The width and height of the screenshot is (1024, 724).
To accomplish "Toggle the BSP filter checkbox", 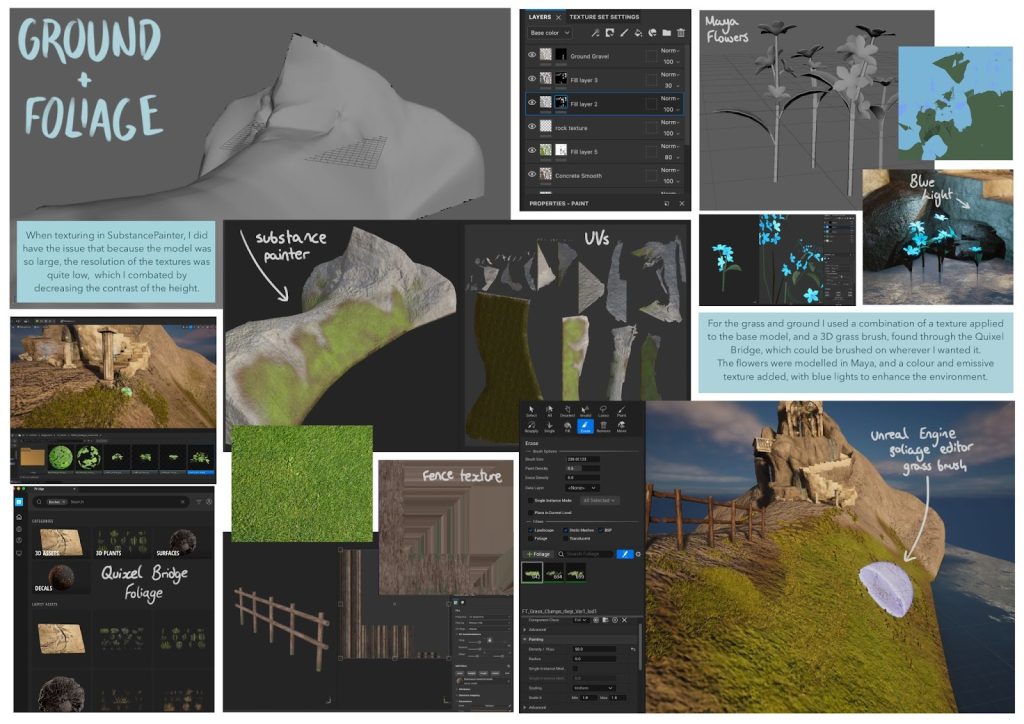I will tap(600, 530).
